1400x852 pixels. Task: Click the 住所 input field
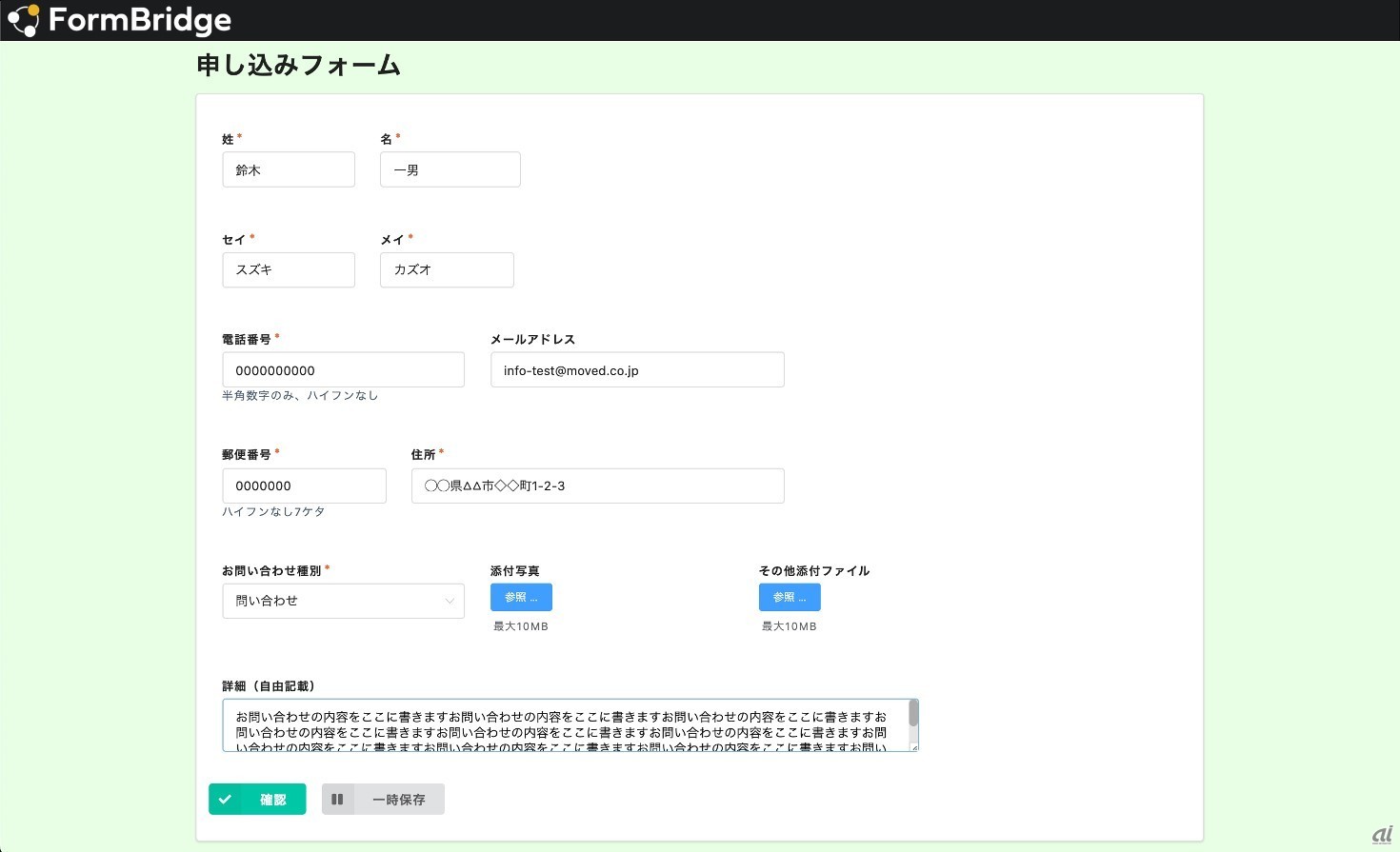click(597, 485)
